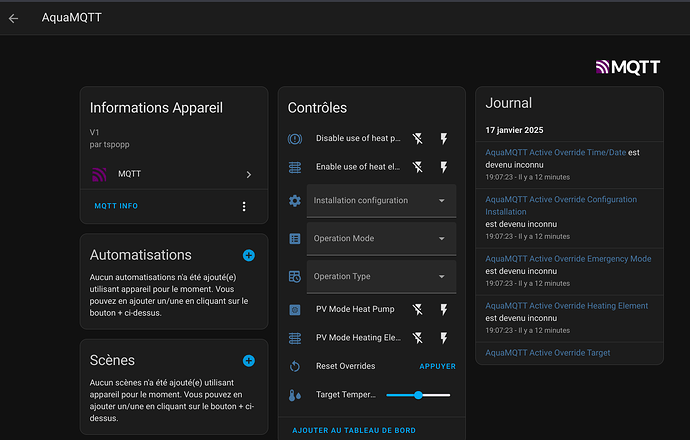Open AquaMQTT Active Override Time/Date link
The height and width of the screenshot is (440, 690).
coord(555,152)
